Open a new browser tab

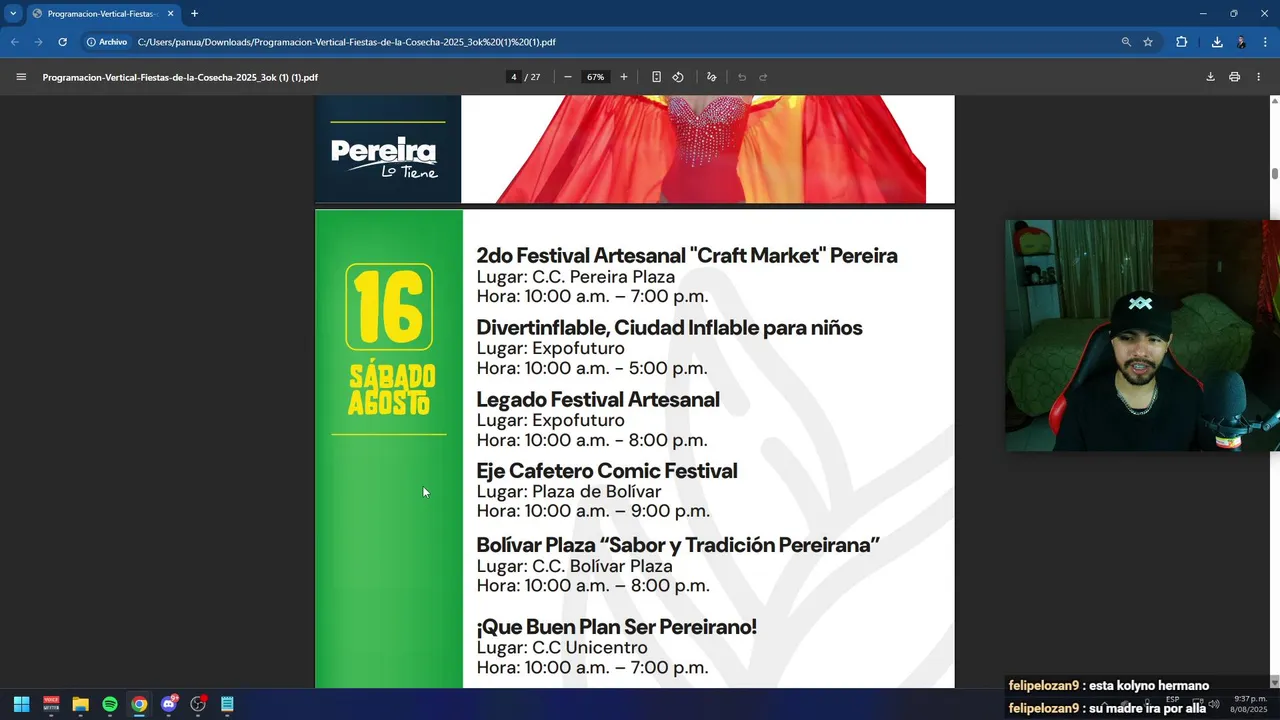pos(194,14)
